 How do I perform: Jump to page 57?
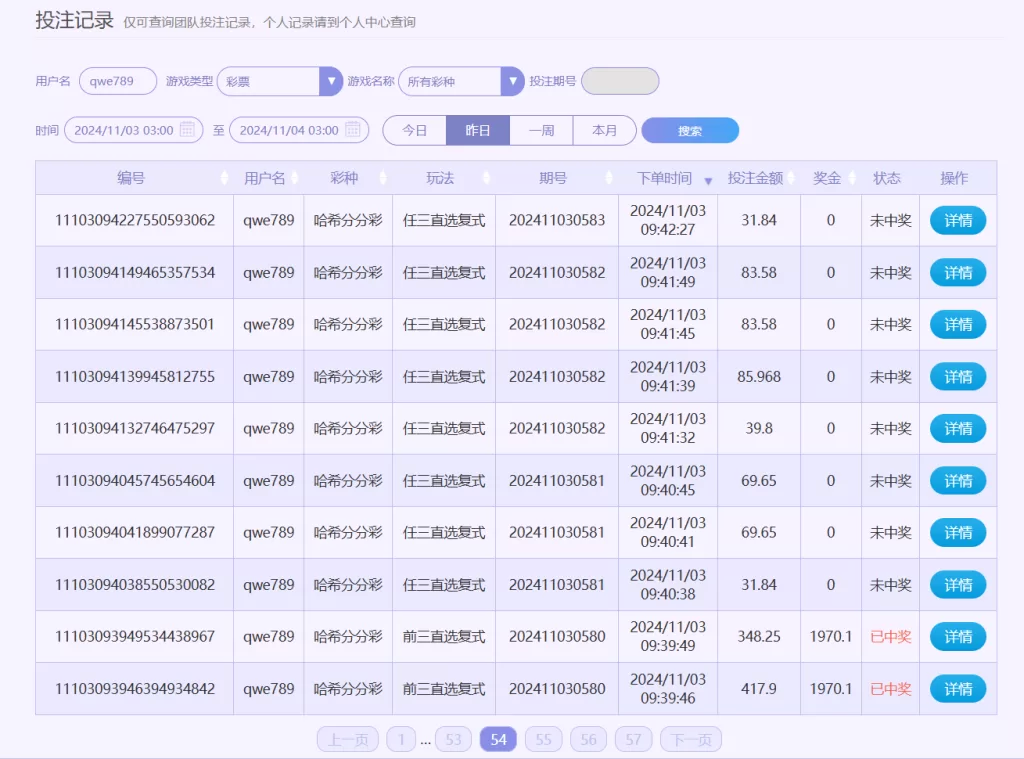(x=633, y=739)
